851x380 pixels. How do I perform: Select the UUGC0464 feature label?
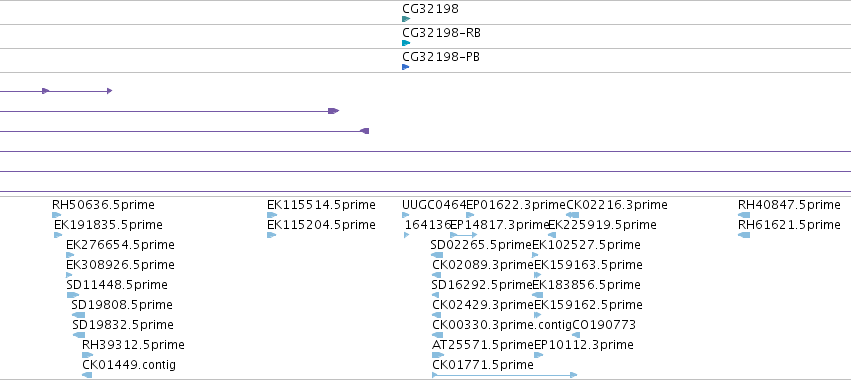tap(434, 205)
